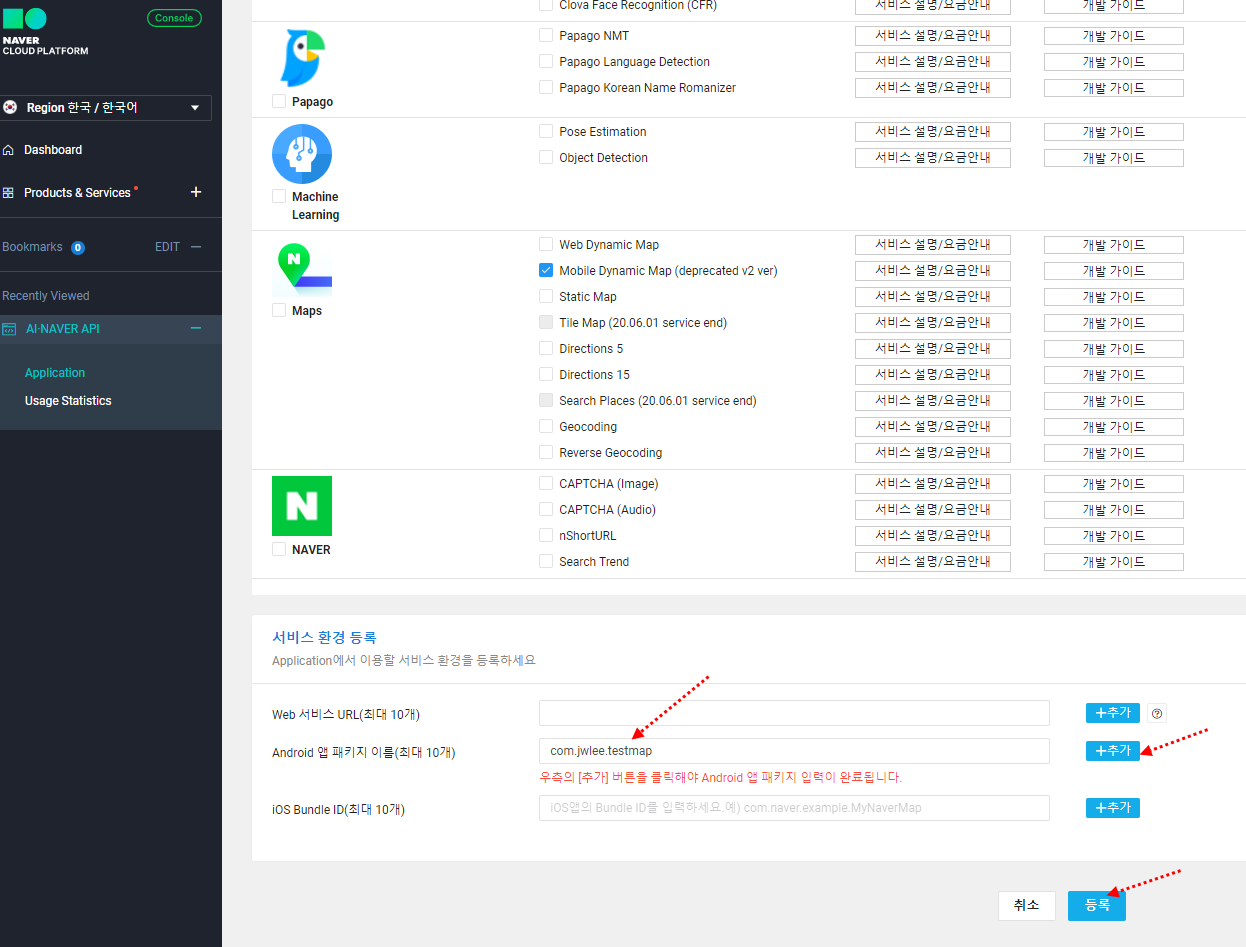Viewport: 1246px width, 947px height.
Task: Click the Machine Learning head icon
Action: (x=302, y=154)
